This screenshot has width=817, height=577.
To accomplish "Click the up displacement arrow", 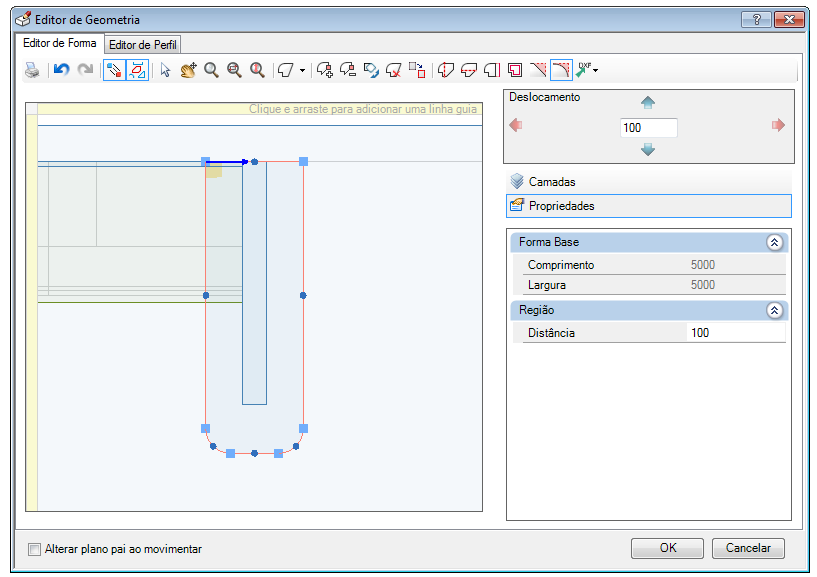I will coord(648,102).
